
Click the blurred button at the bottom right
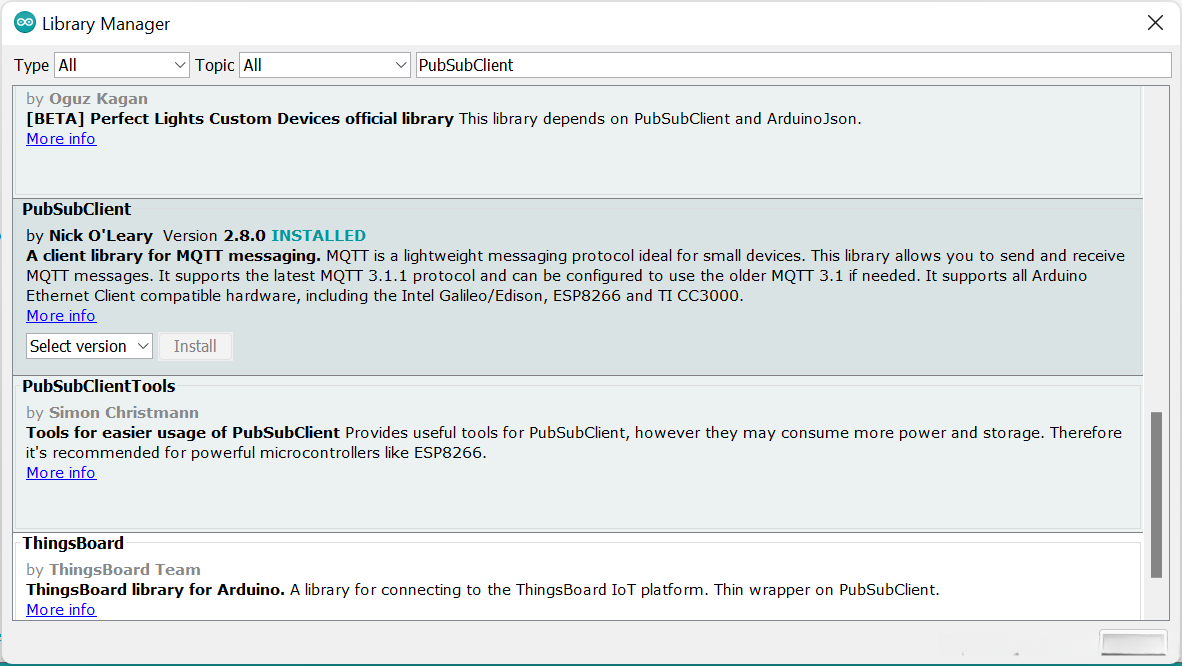point(1133,643)
